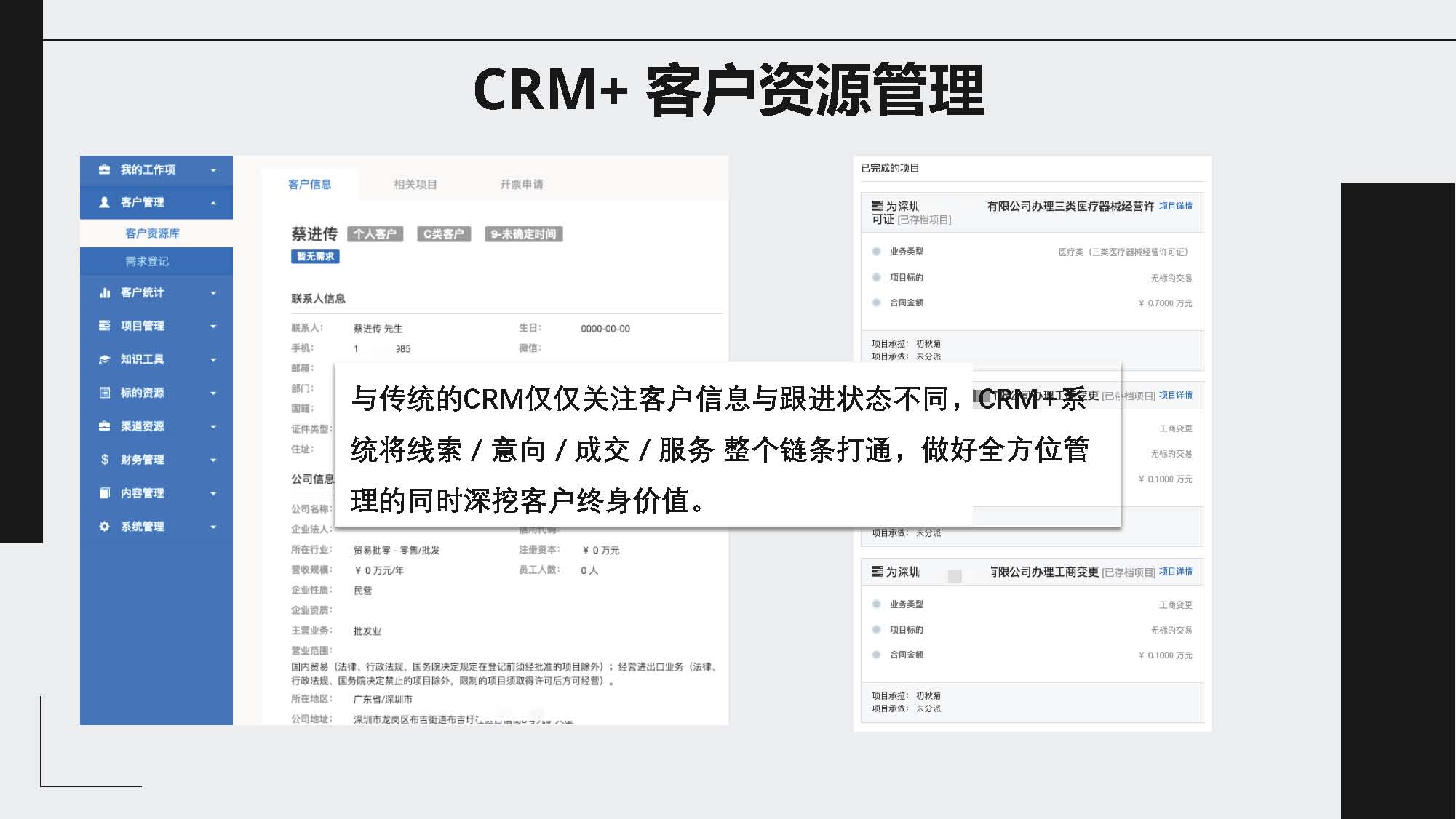Viewport: 1456px width, 819px height.
Task: Click the contact value 蔡进传 先生
Action: tap(378, 329)
